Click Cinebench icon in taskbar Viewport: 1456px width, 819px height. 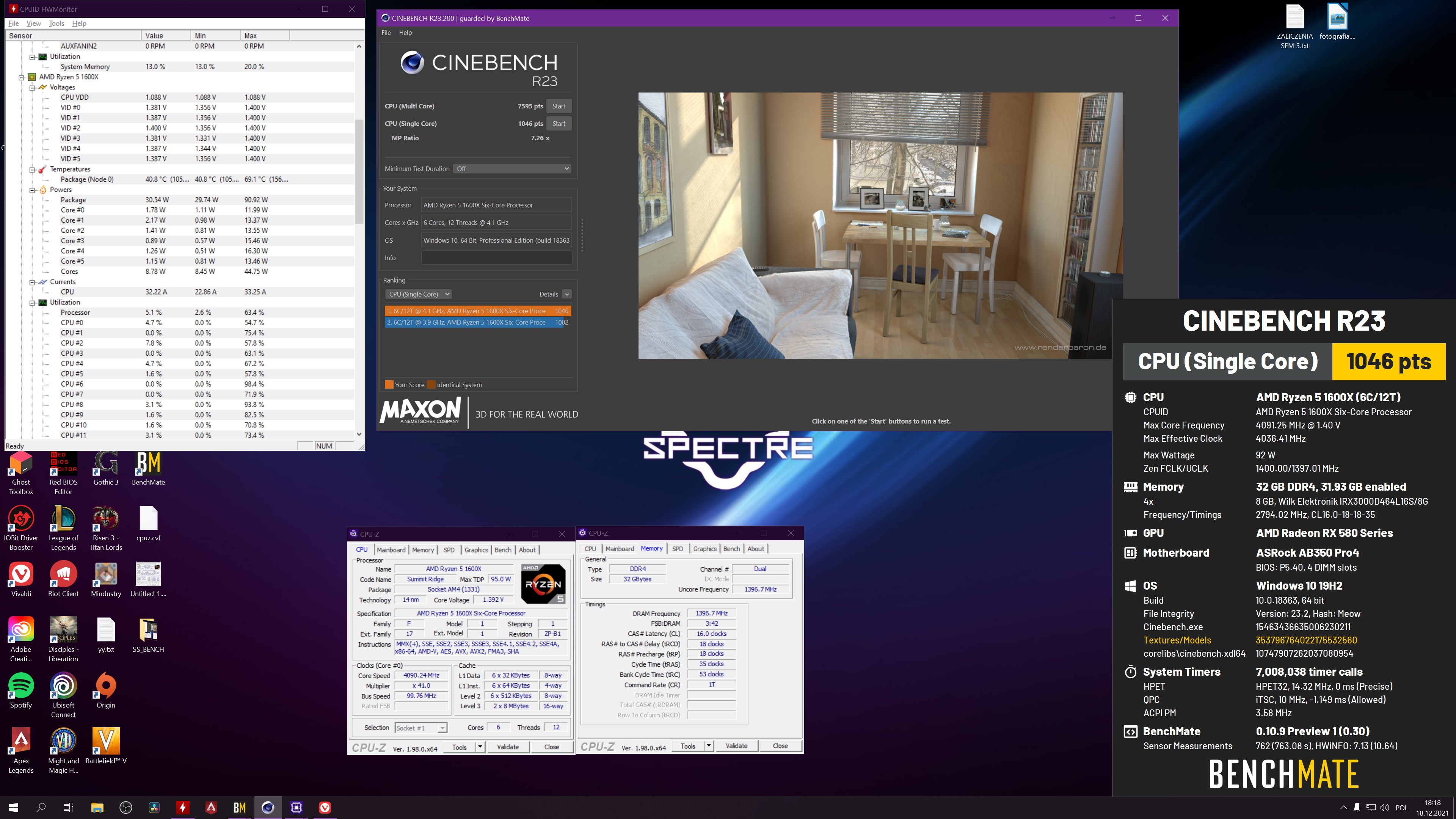pyautogui.click(x=268, y=807)
